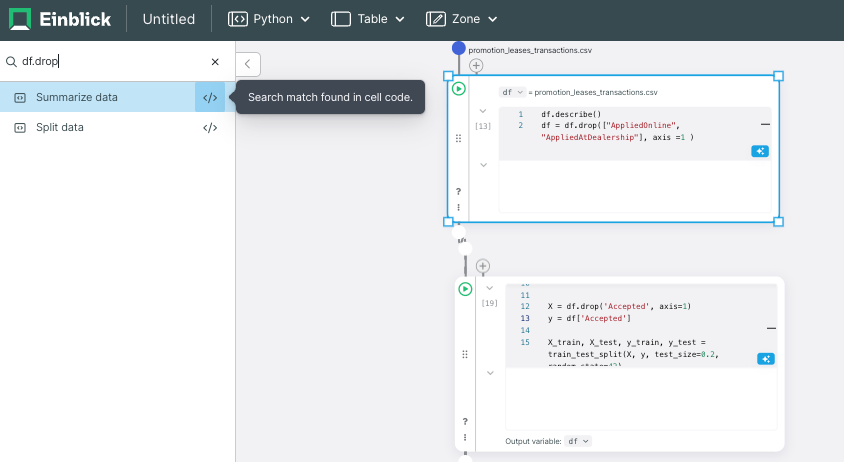Open the Table menu

(368, 19)
